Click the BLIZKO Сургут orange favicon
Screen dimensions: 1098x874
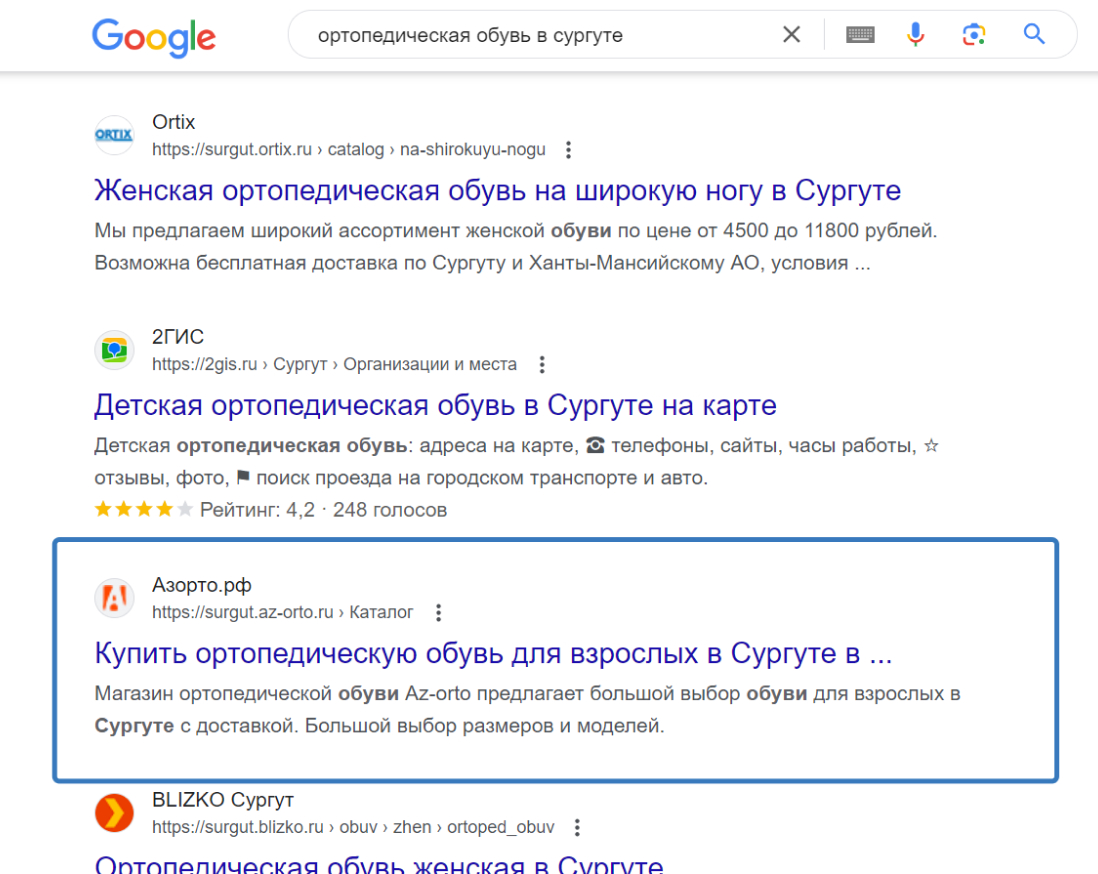click(x=114, y=813)
